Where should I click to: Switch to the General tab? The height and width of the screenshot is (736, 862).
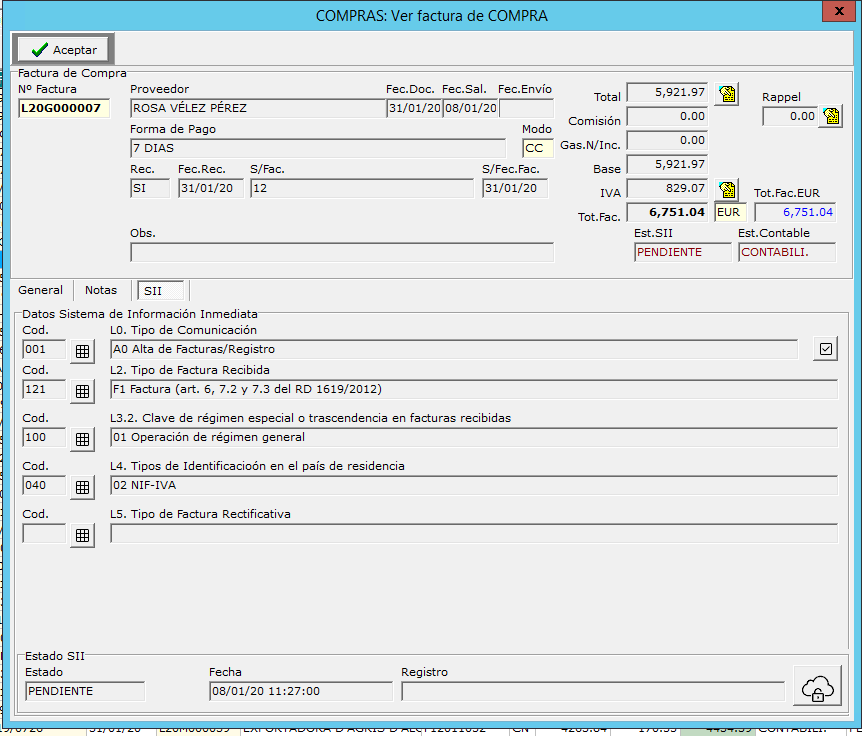[x=40, y=290]
